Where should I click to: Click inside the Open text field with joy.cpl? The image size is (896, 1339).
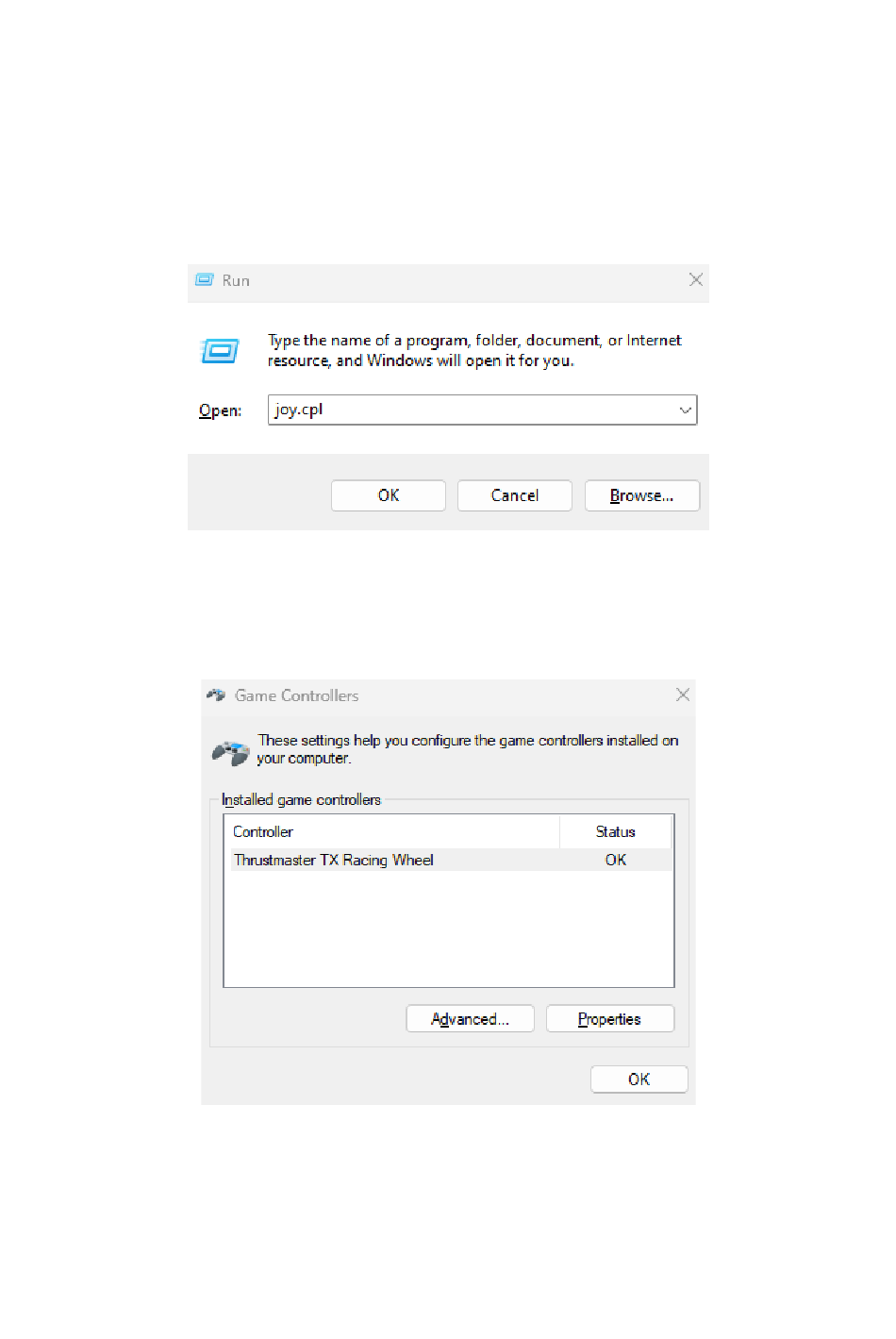click(472, 410)
